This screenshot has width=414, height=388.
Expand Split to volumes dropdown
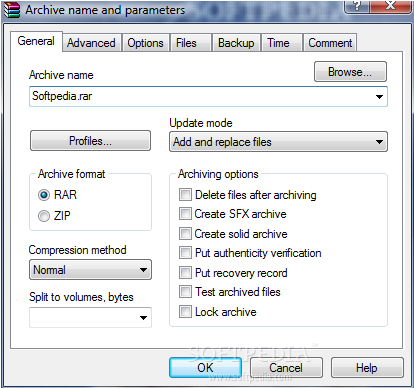click(x=143, y=318)
